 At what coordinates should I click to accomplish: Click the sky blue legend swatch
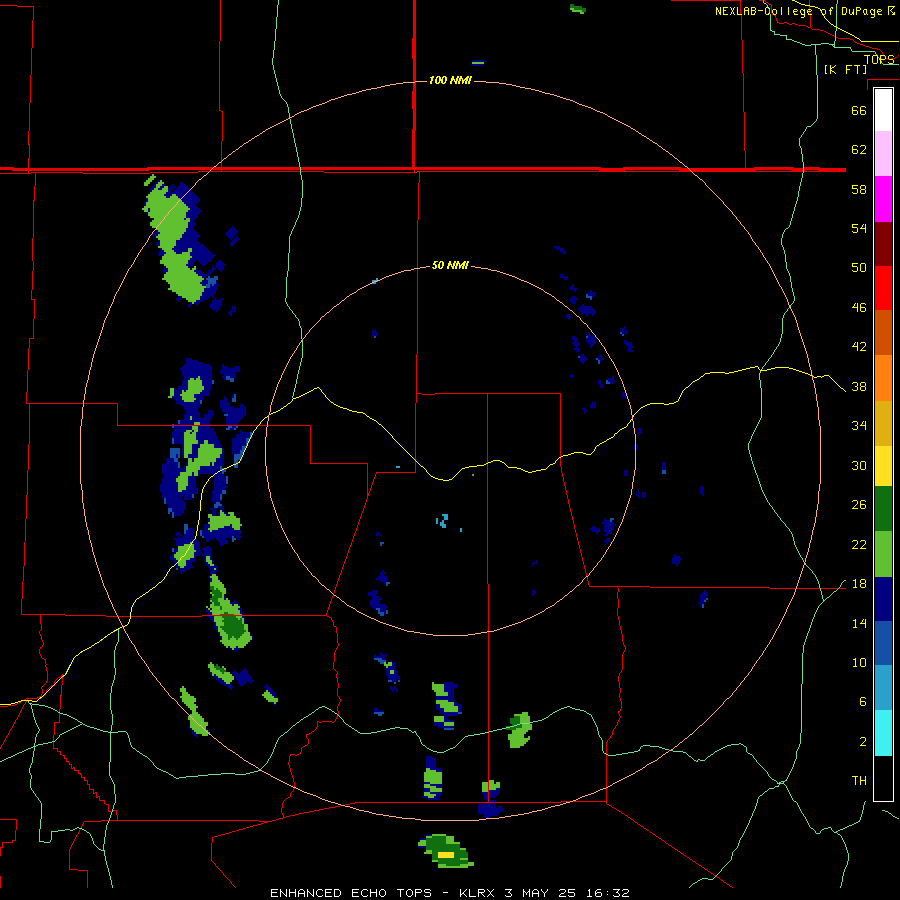[883, 687]
